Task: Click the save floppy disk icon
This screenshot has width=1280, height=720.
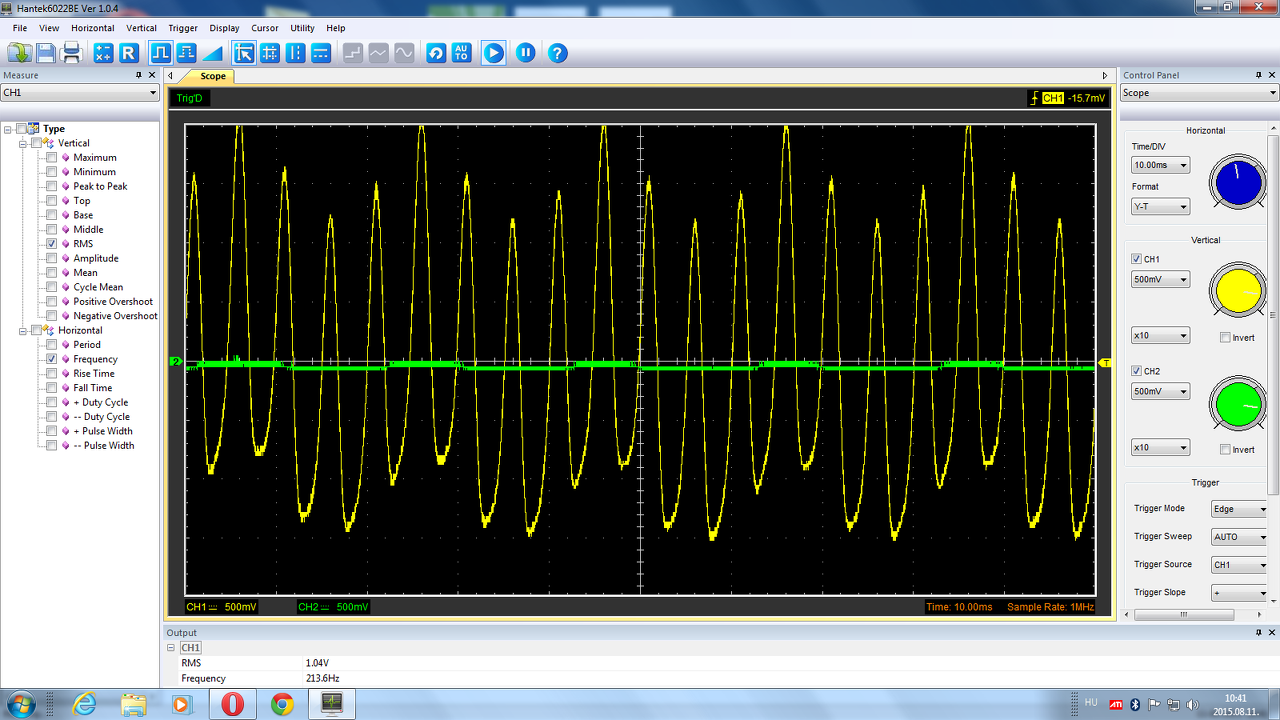Action: click(46, 53)
